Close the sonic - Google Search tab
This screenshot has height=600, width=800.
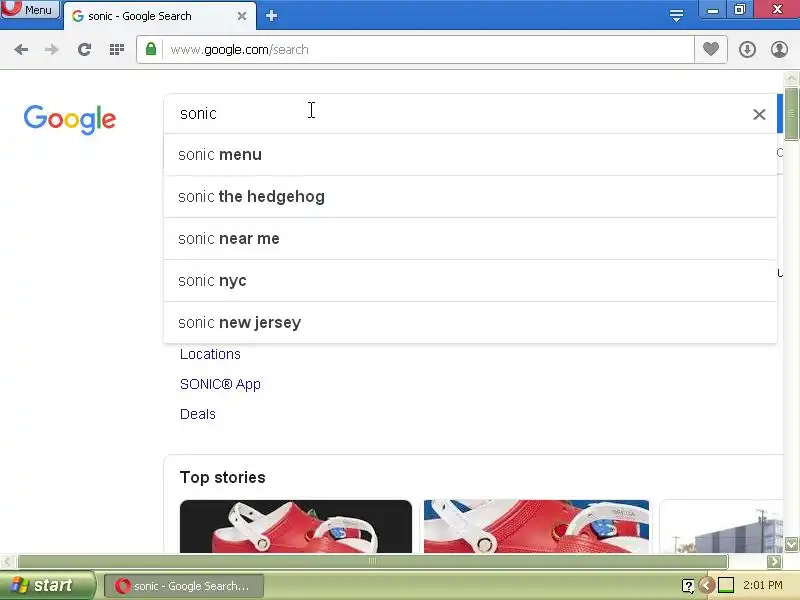coord(242,16)
